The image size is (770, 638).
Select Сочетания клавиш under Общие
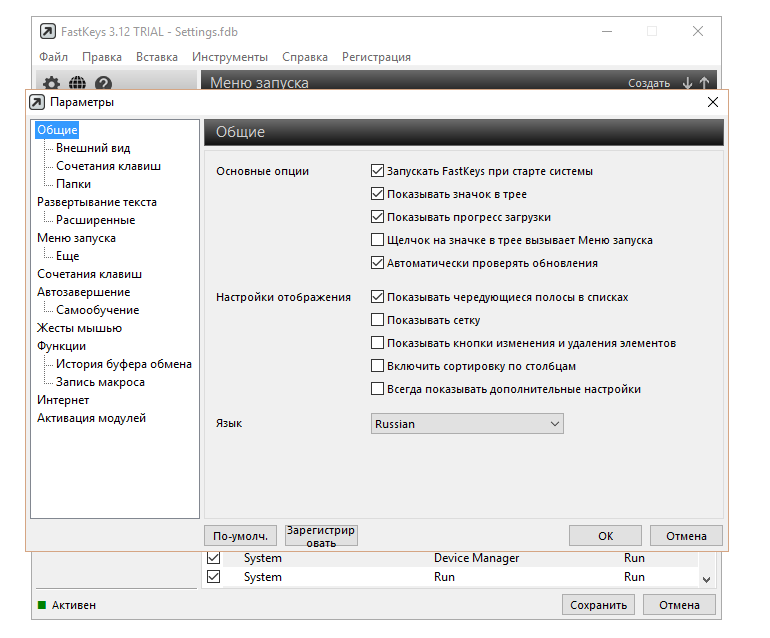coord(108,166)
